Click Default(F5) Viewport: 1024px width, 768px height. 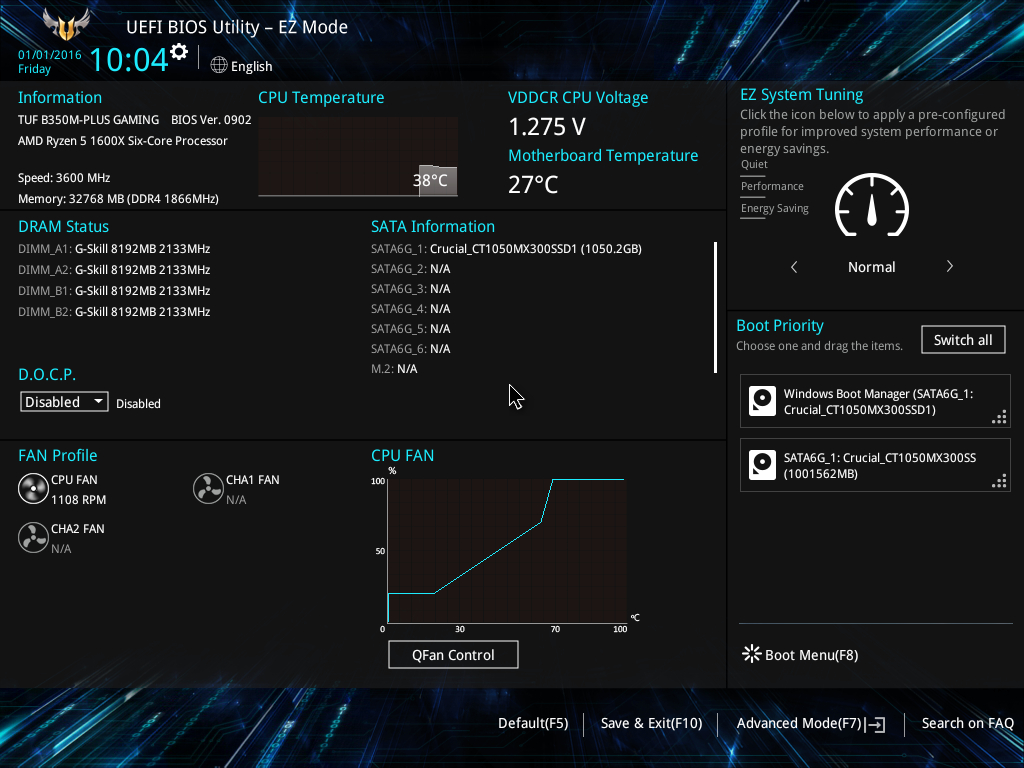click(x=533, y=723)
